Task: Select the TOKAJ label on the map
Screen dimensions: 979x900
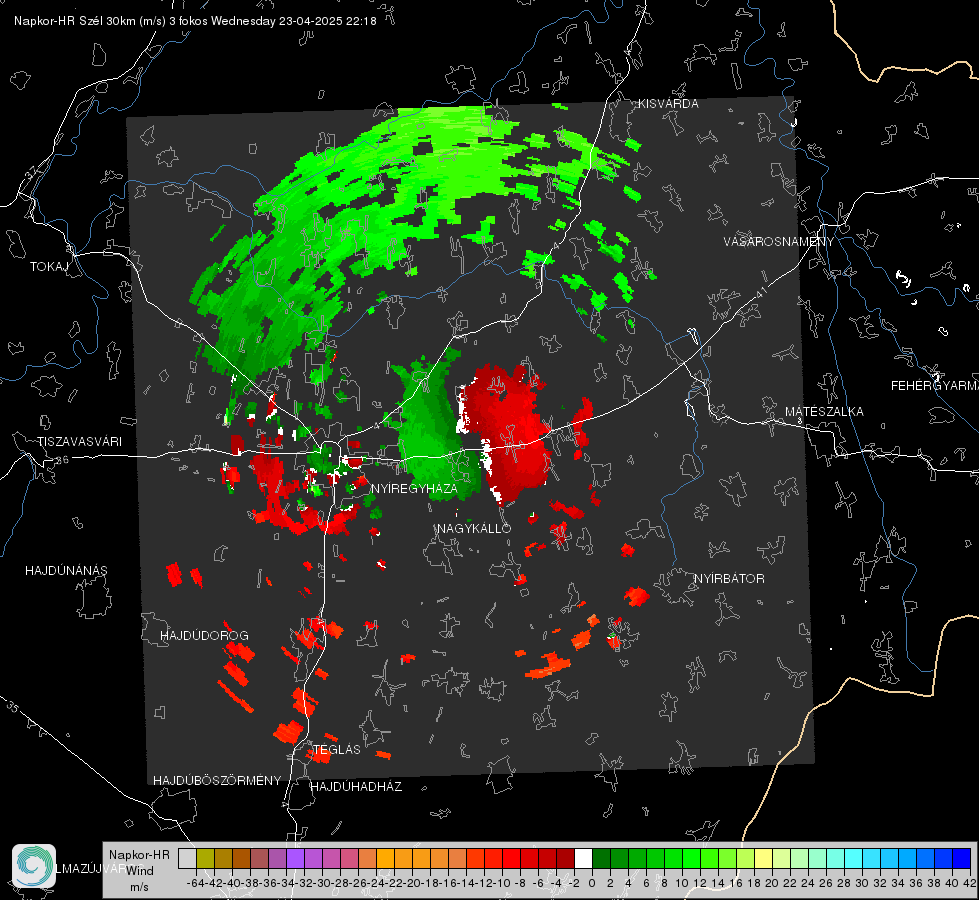Action: pyautogui.click(x=49, y=267)
